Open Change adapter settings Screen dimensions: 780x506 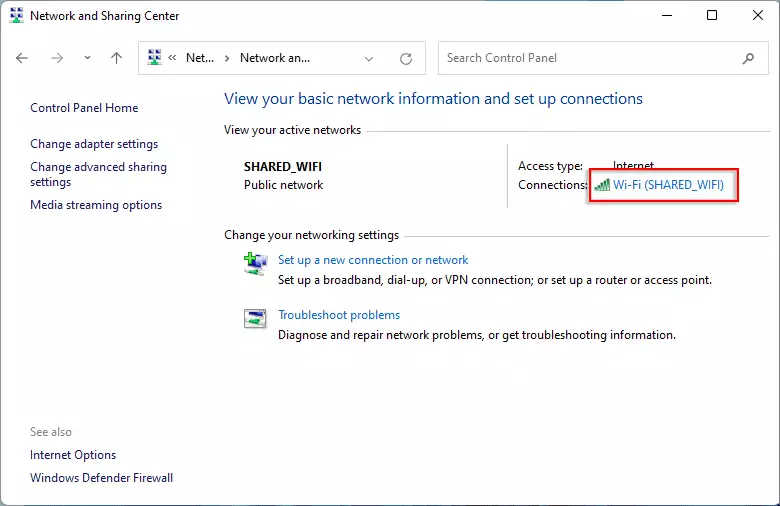click(x=94, y=144)
